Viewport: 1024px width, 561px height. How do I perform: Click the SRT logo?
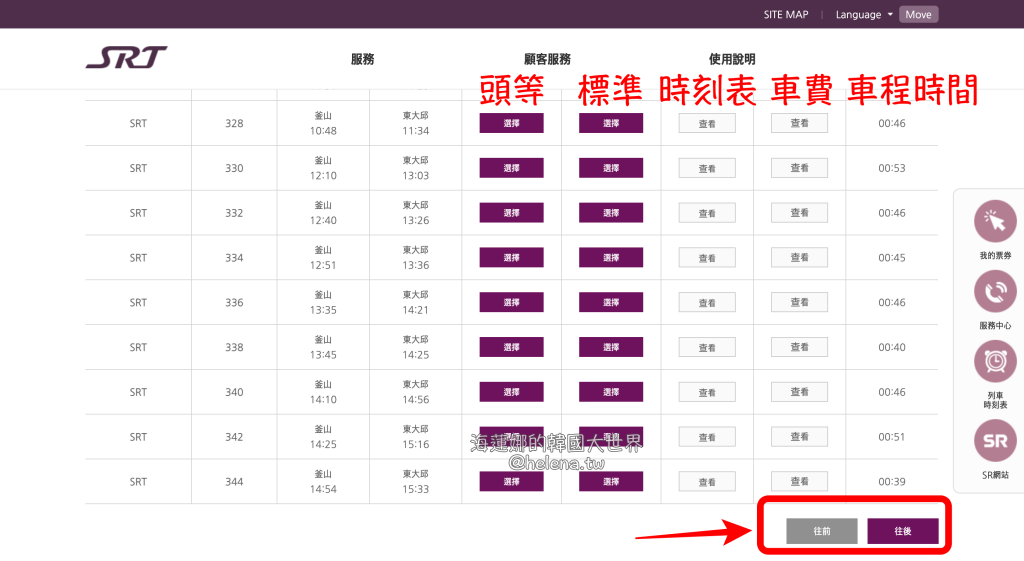126,58
